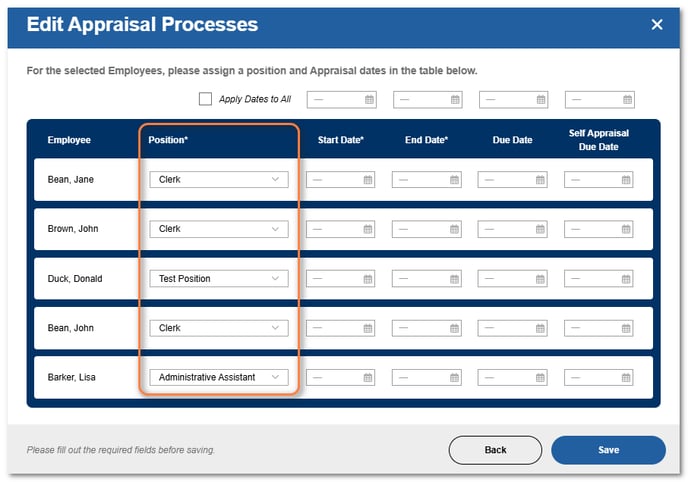
Task: Open Apply-to-All Self Appraisal Due Date calendar icon
Action: click(628, 100)
